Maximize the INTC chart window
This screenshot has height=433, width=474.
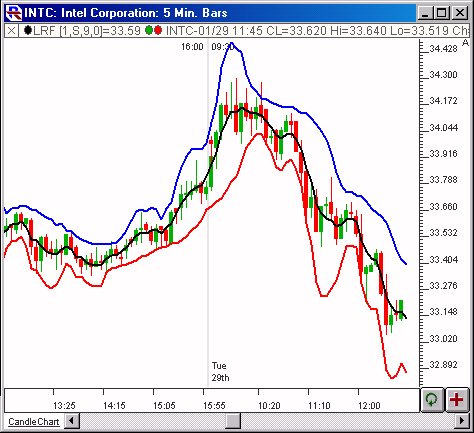point(441,13)
